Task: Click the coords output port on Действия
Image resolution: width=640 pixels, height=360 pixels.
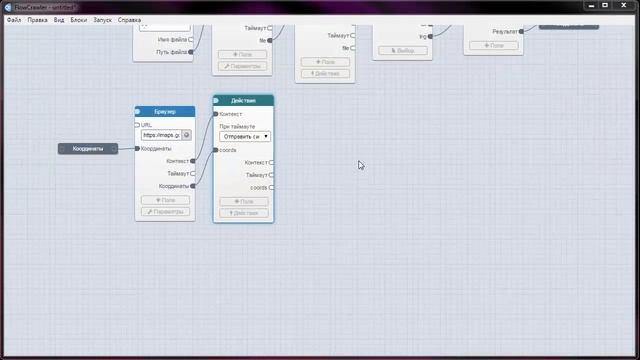Action: coord(271,188)
